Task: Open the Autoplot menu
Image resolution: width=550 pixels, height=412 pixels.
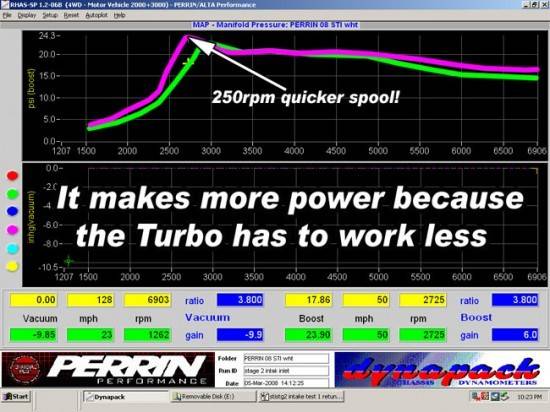Action: (96, 15)
